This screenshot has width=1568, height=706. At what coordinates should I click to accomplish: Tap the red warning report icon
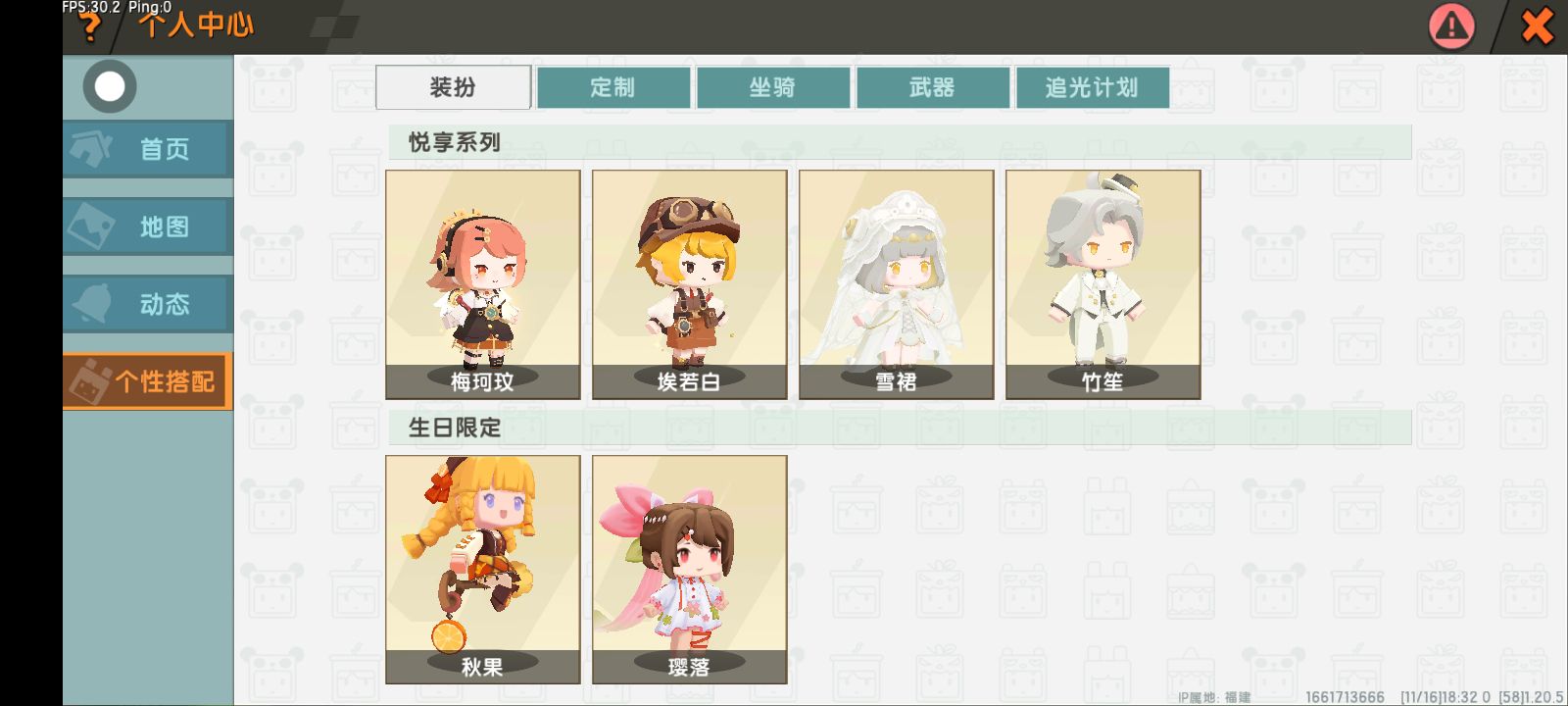(1451, 26)
